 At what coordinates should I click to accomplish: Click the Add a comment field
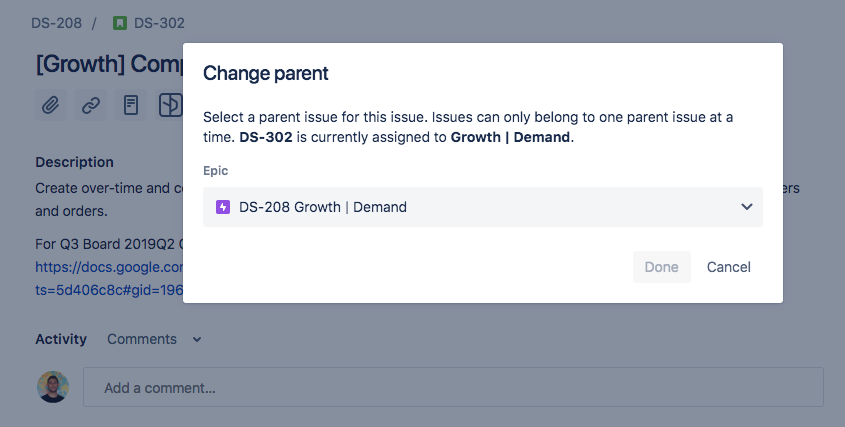pos(453,387)
